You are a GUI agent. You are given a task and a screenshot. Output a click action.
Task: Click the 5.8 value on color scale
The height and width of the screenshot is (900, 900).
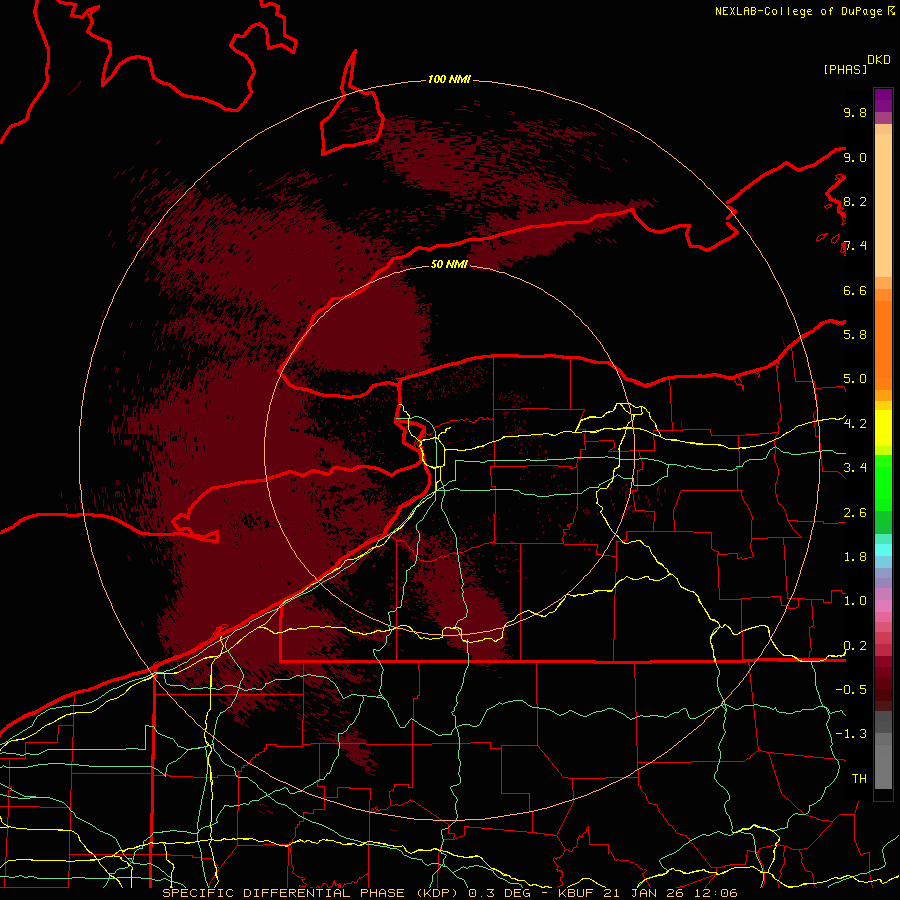click(855, 334)
